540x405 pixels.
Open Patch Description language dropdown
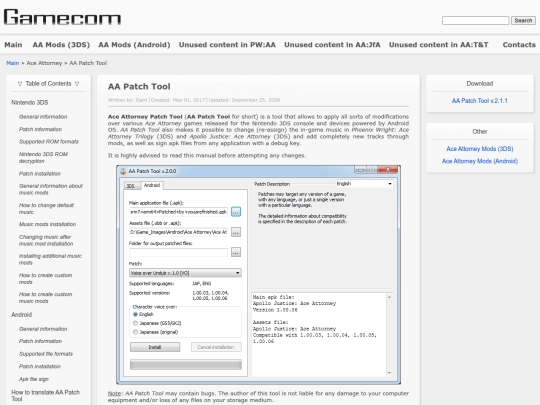click(x=364, y=184)
